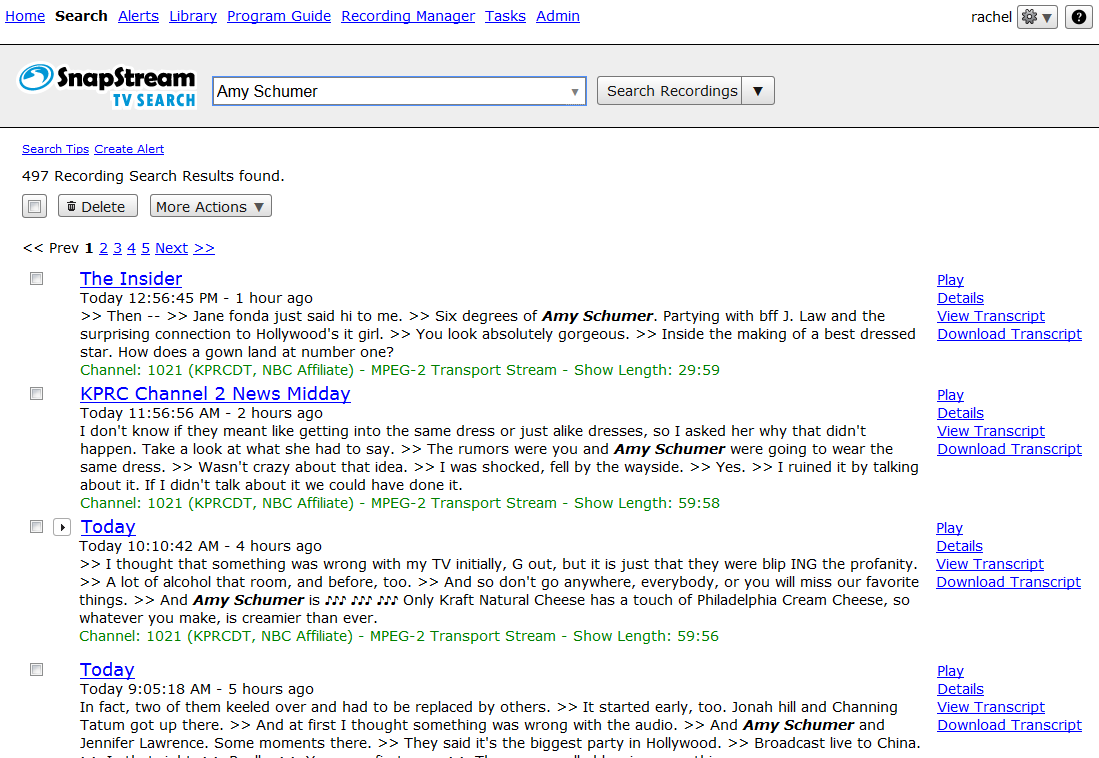The height and width of the screenshot is (758, 1099).
Task: Expand the preview arrow beside Today 10:10 AM
Action: (61, 527)
